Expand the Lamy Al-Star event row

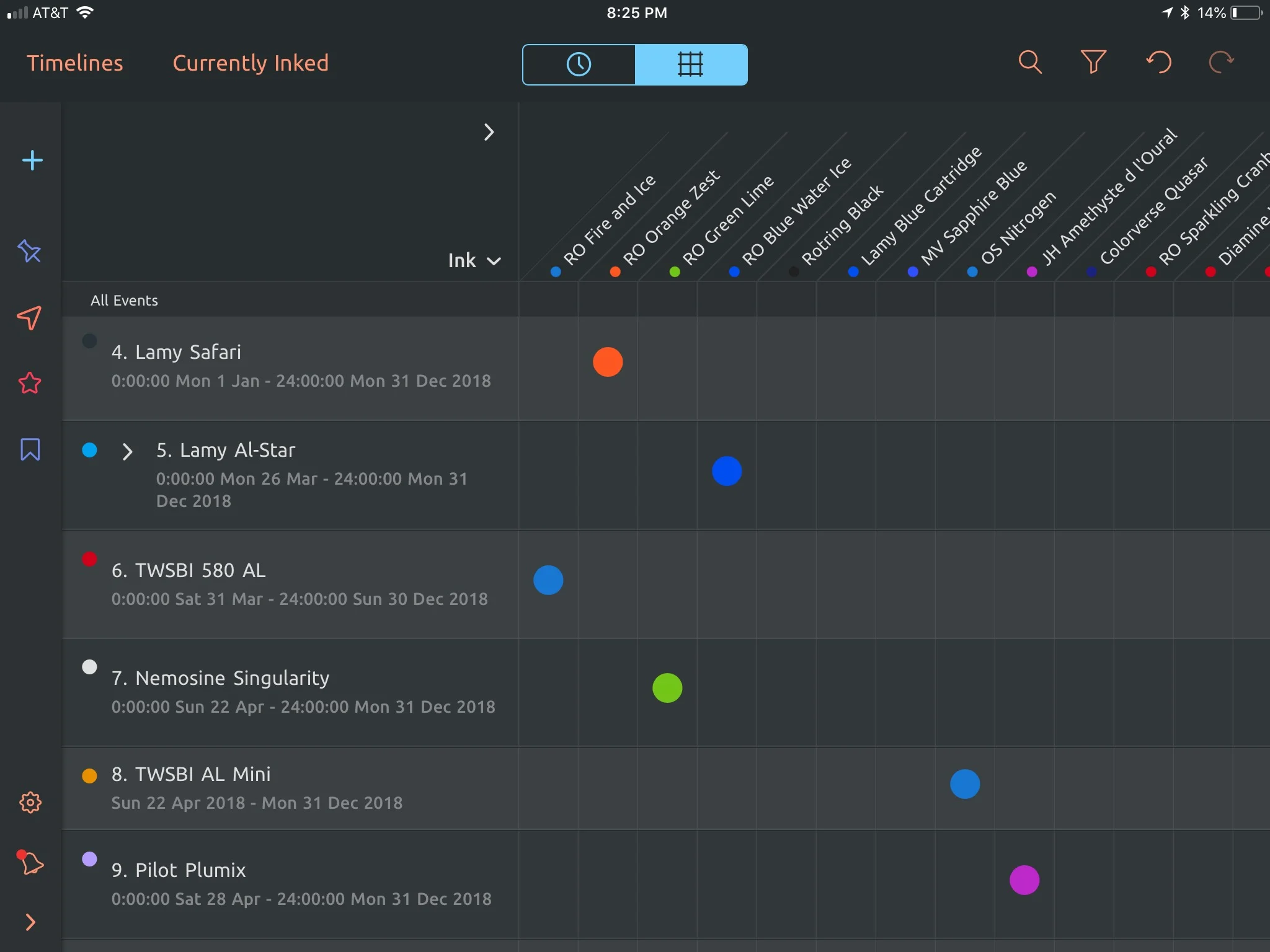tap(127, 452)
